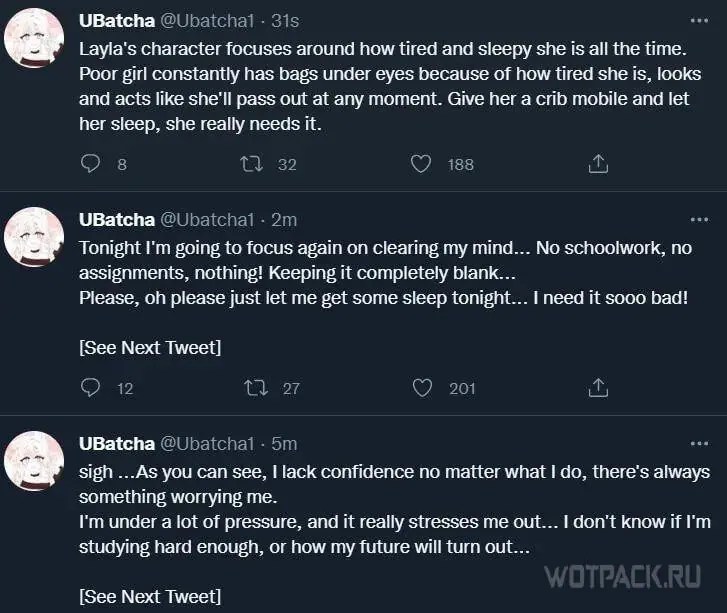Share the Layla character tweet
727x613 pixels.
coord(598,164)
